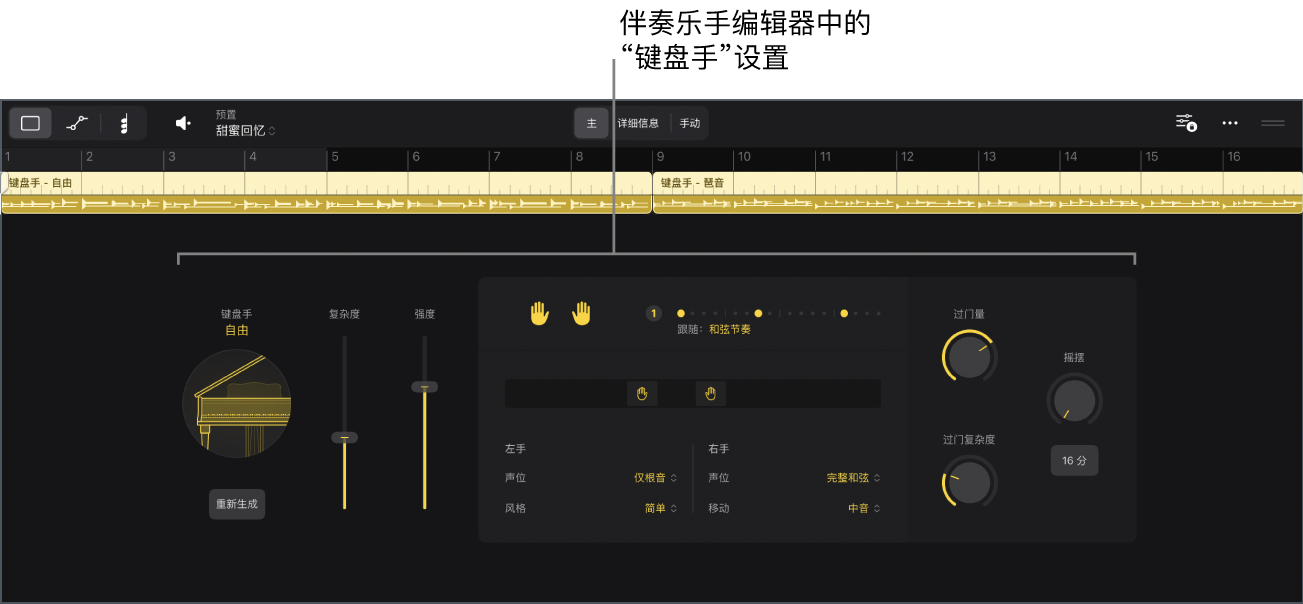
Task: Open right hand 中音 movement dropdown
Action: pyautogui.click(x=864, y=508)
